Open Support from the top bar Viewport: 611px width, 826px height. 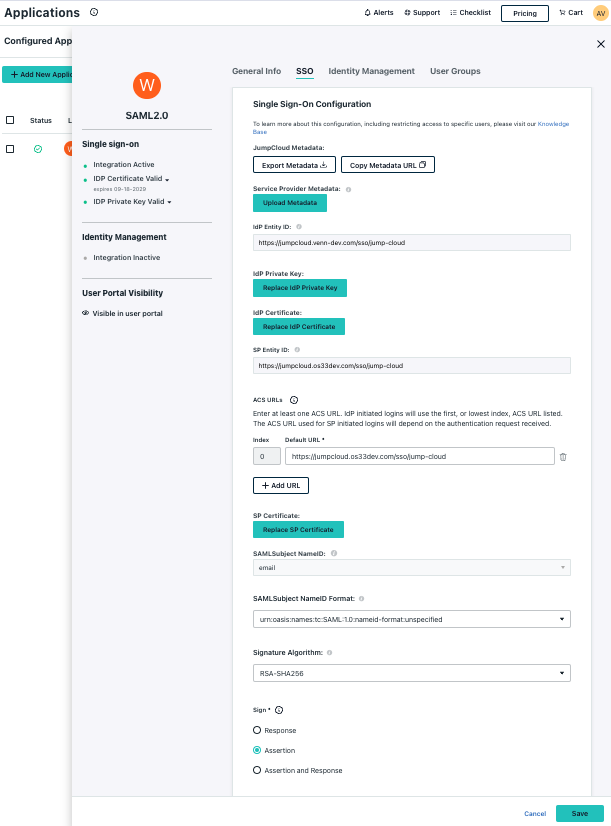[422, 13]
